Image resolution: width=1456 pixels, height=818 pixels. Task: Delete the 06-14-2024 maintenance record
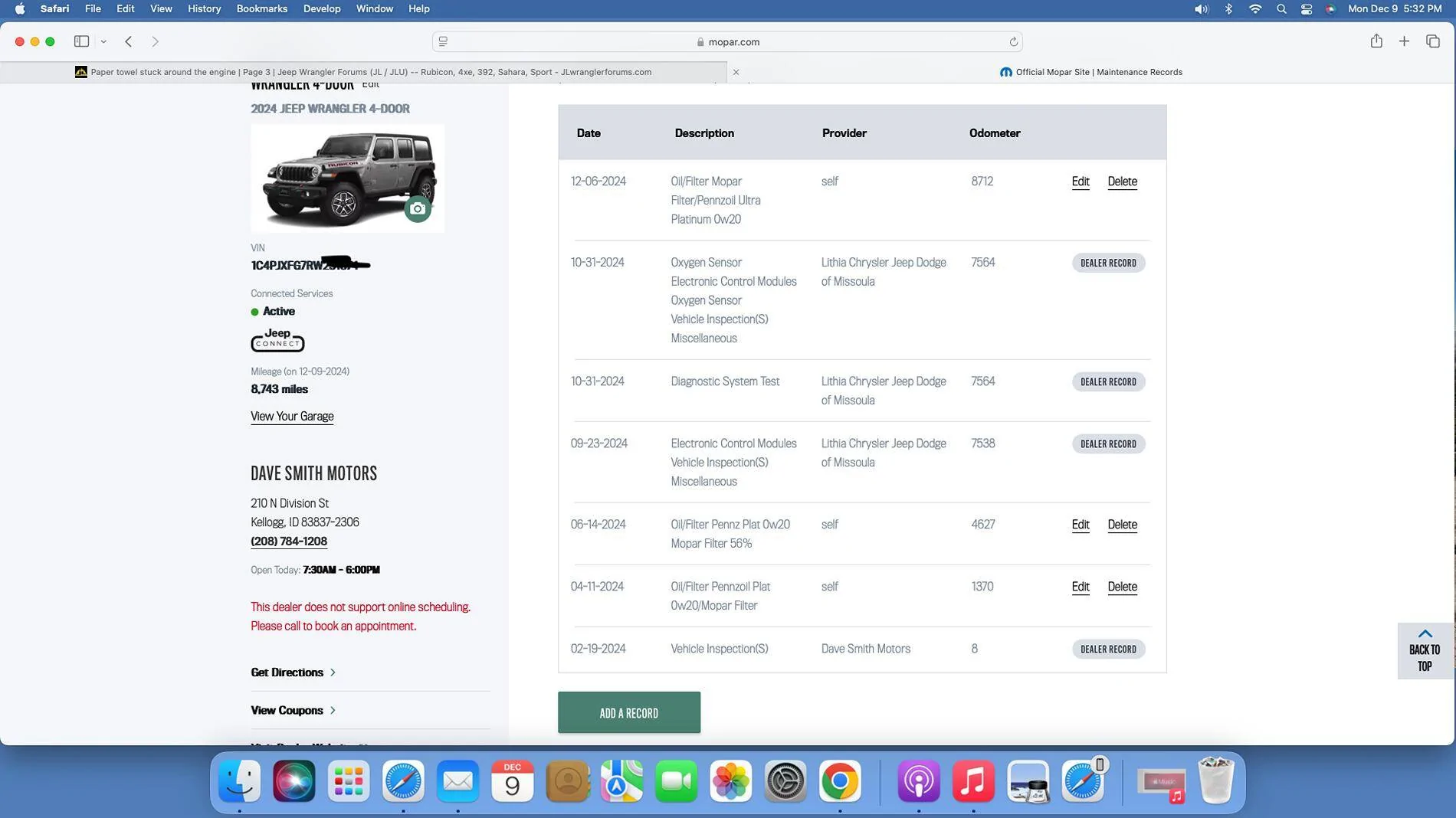1122,525
